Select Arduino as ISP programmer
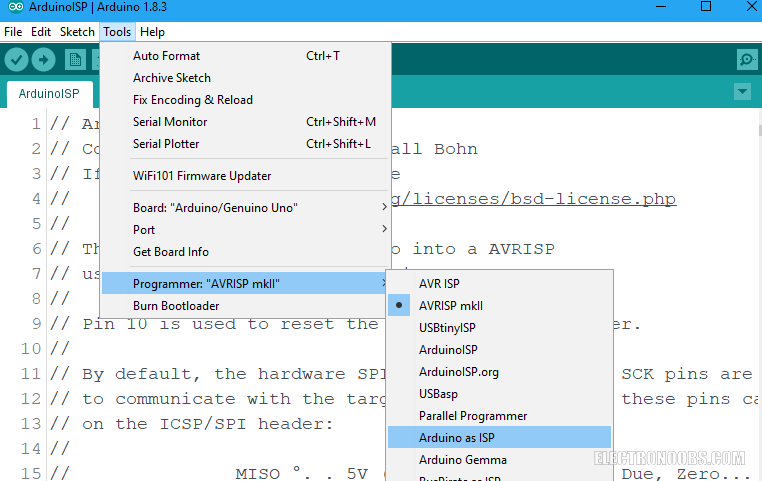Screen dimensions: 762x481 499,438
